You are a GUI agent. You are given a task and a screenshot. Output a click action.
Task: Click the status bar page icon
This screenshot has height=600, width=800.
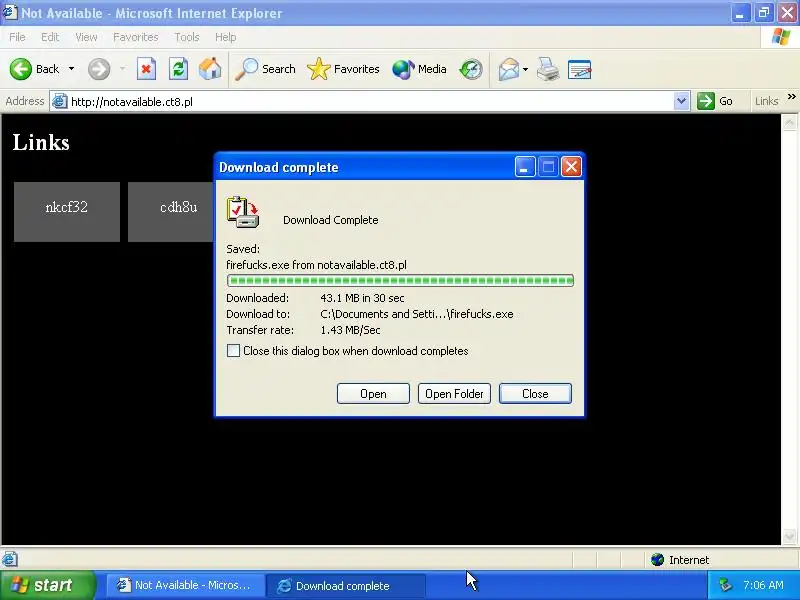10,559
